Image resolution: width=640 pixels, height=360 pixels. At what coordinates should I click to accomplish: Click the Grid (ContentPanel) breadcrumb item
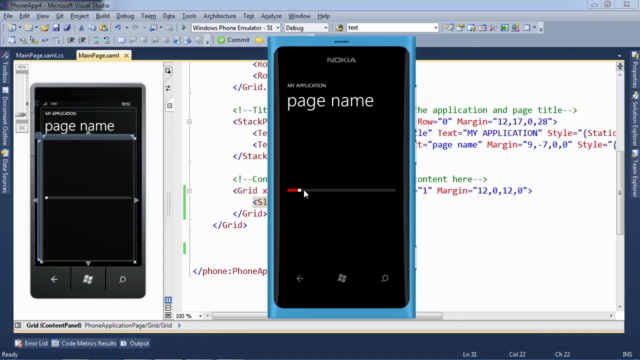coord(54,325)
